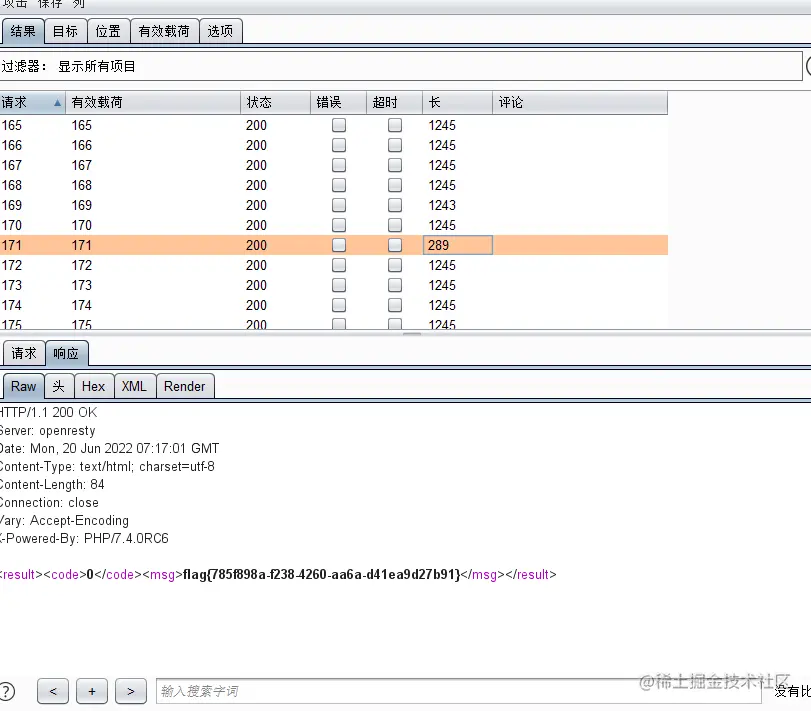
Task: Open the help question mark icon
Action: (x=7, y=691)
